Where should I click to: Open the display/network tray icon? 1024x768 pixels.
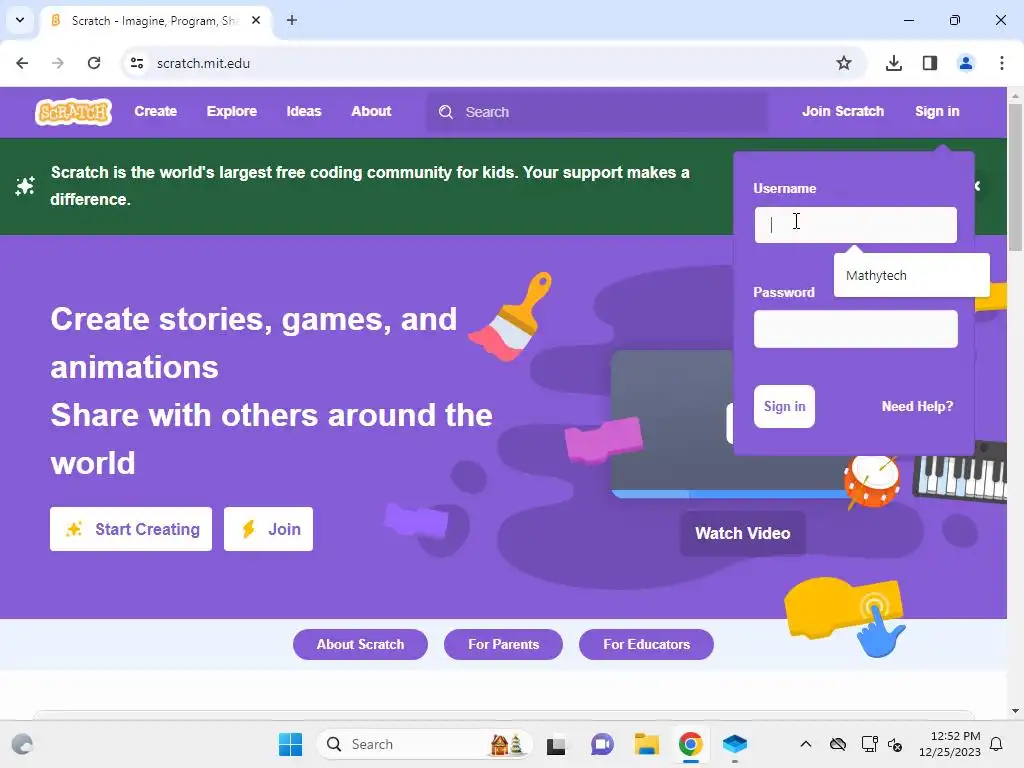coord(869,744)
